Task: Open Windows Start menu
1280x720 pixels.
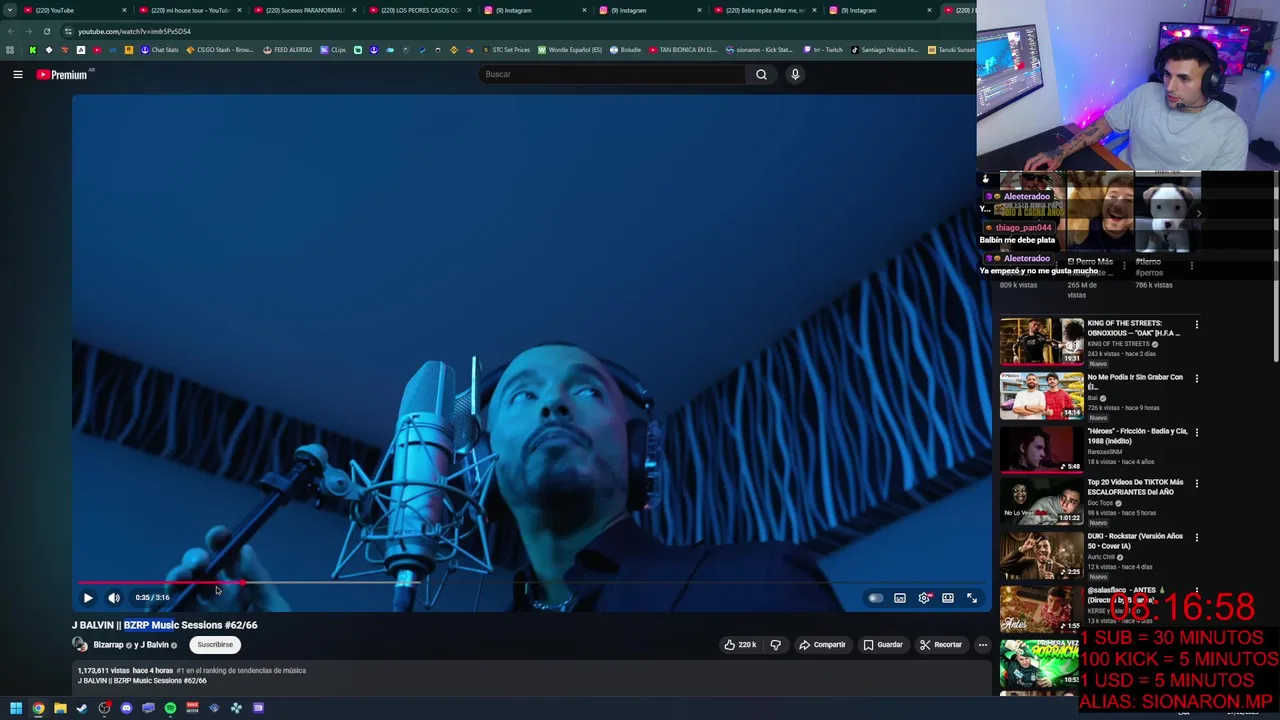Action: 16,708
